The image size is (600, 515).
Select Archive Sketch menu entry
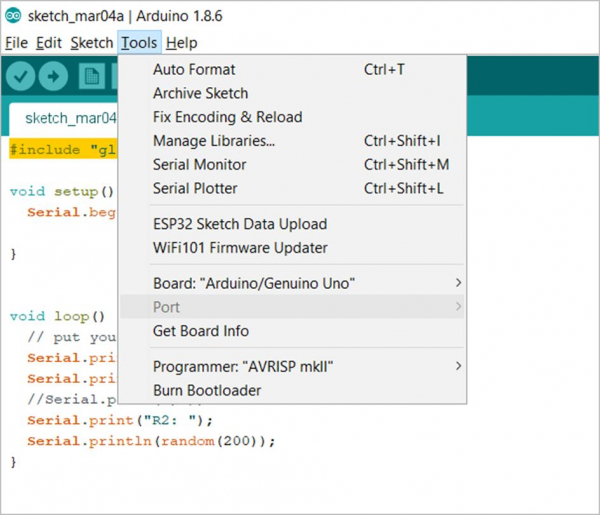200,93
